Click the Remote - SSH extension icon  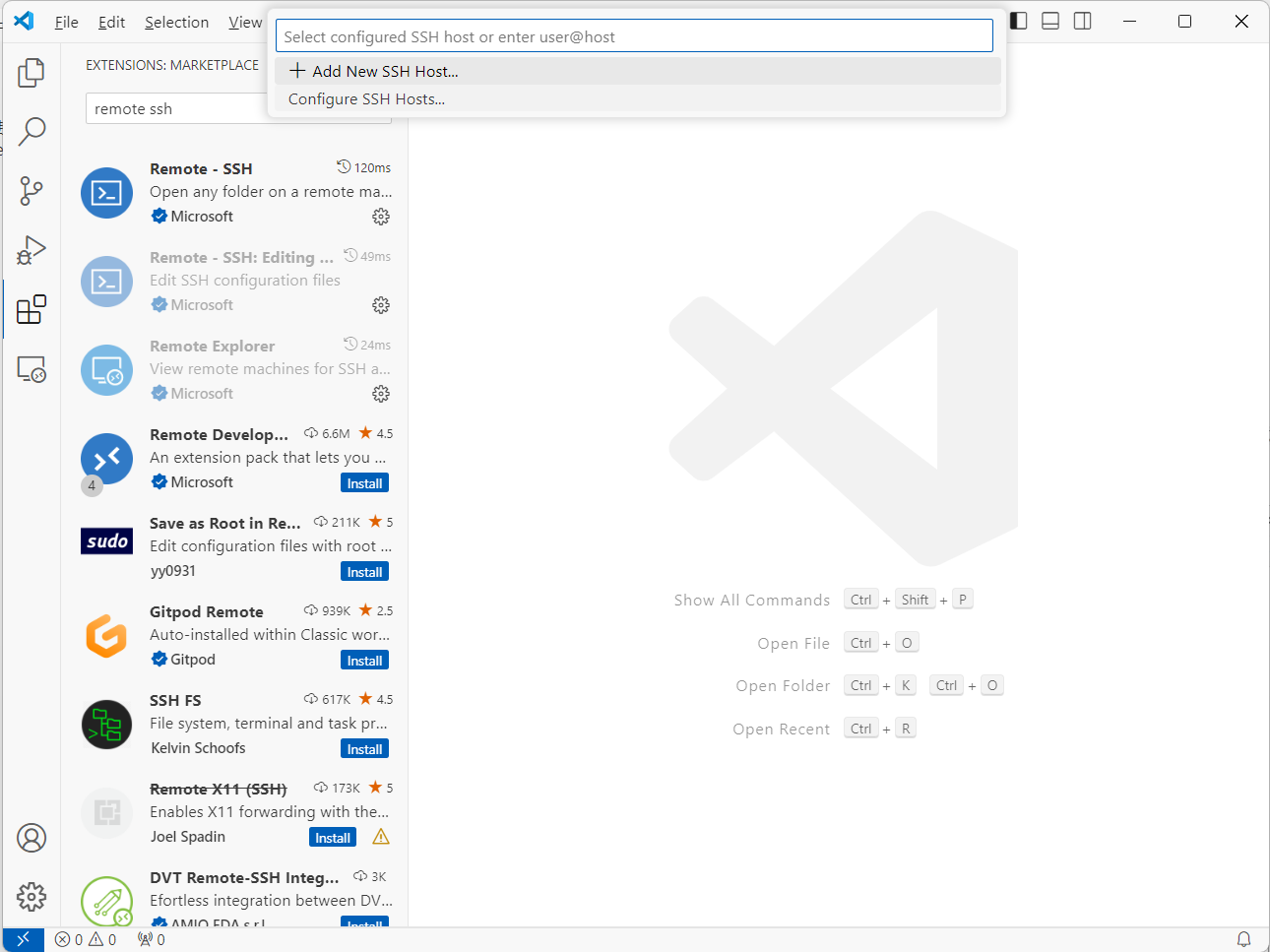106,193
